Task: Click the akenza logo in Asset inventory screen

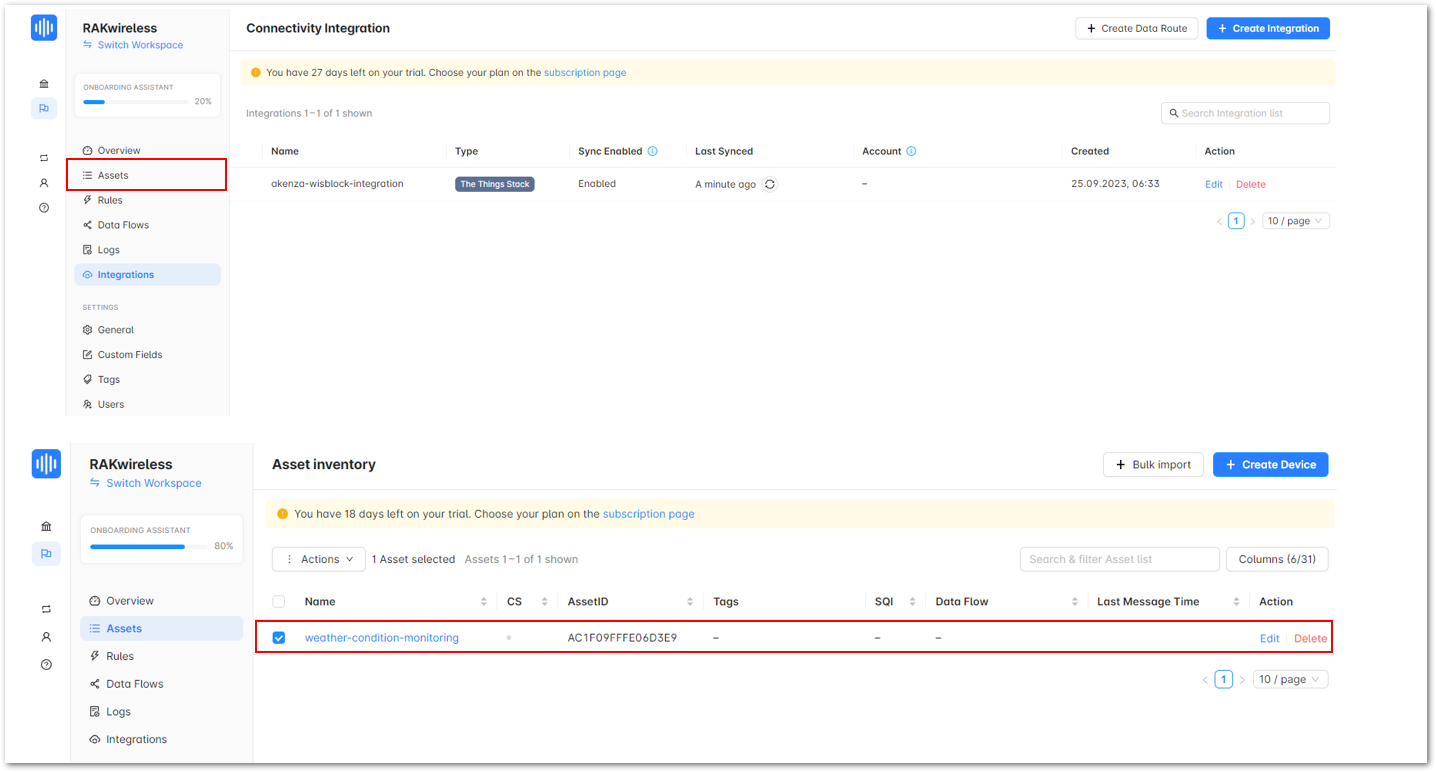Action: click(46, 463)
